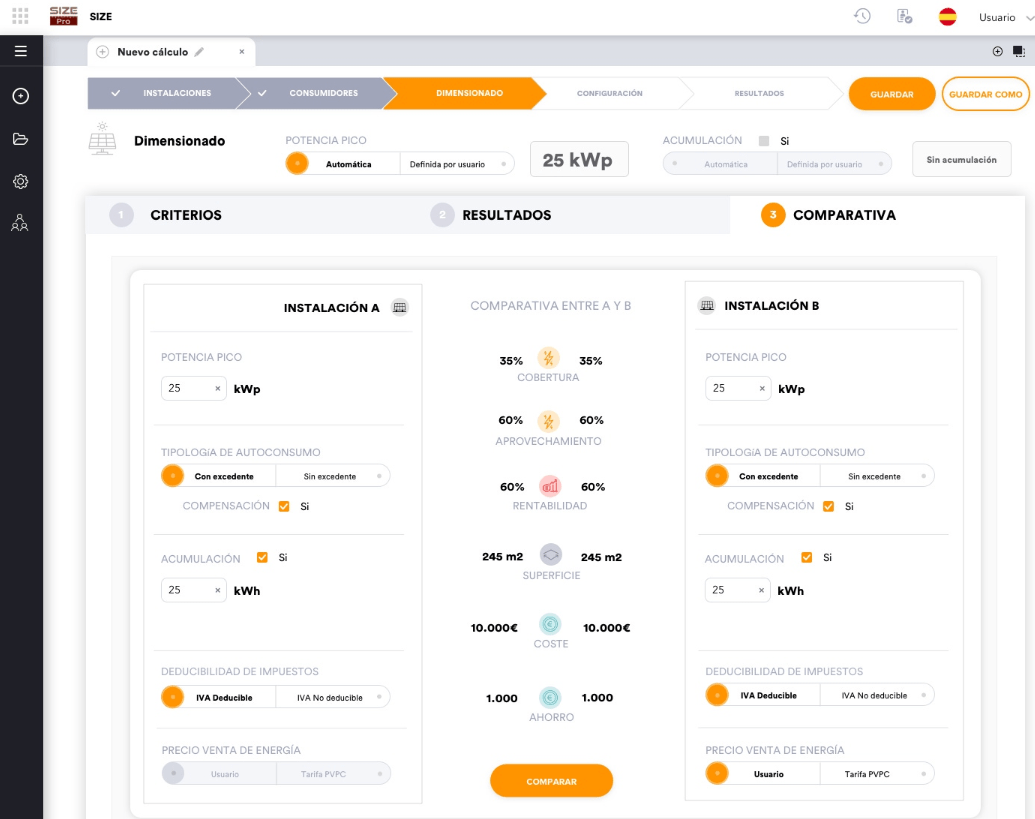Open the folder icon in sidebar

click(x=20, y=139)
